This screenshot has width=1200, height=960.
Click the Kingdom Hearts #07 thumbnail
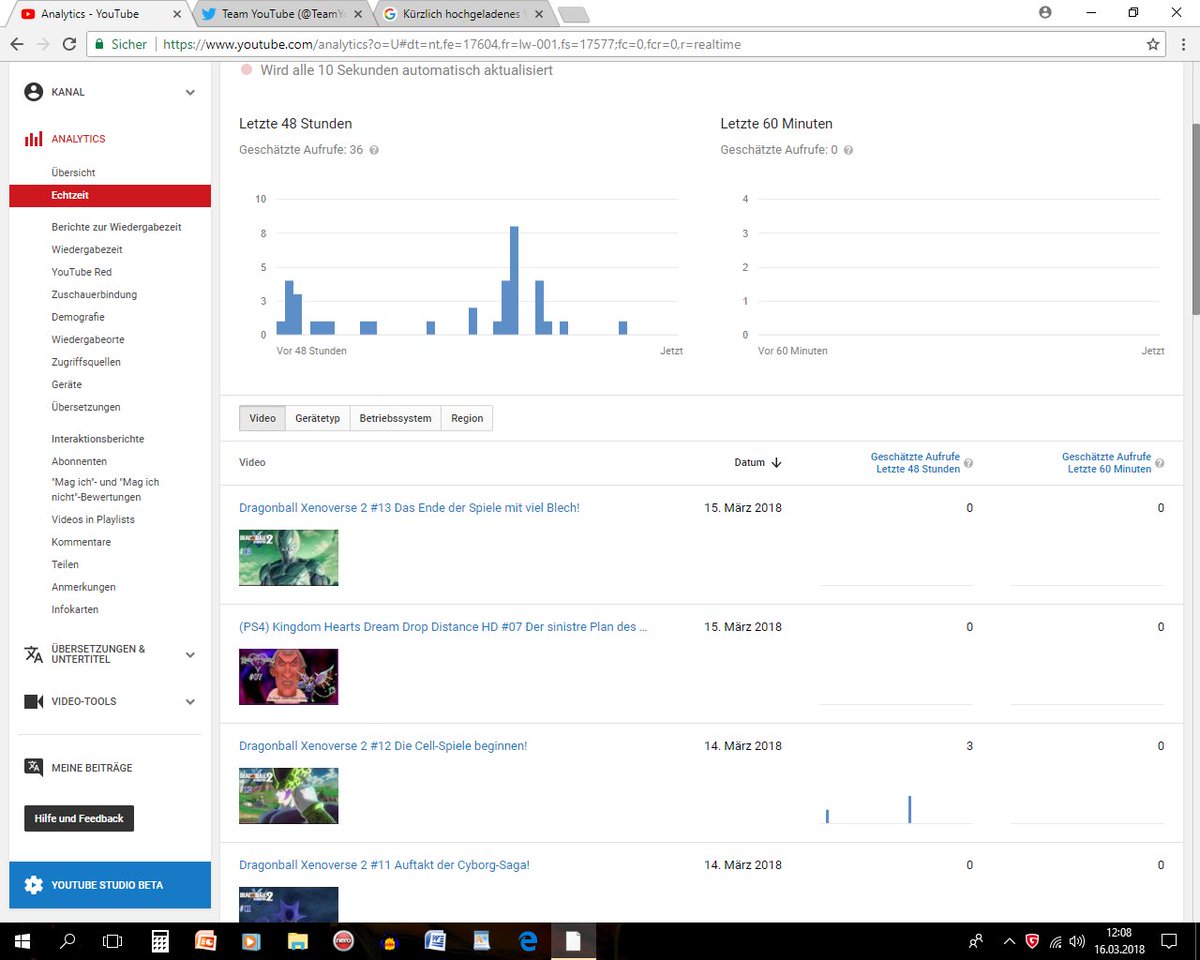pos(288,677)
